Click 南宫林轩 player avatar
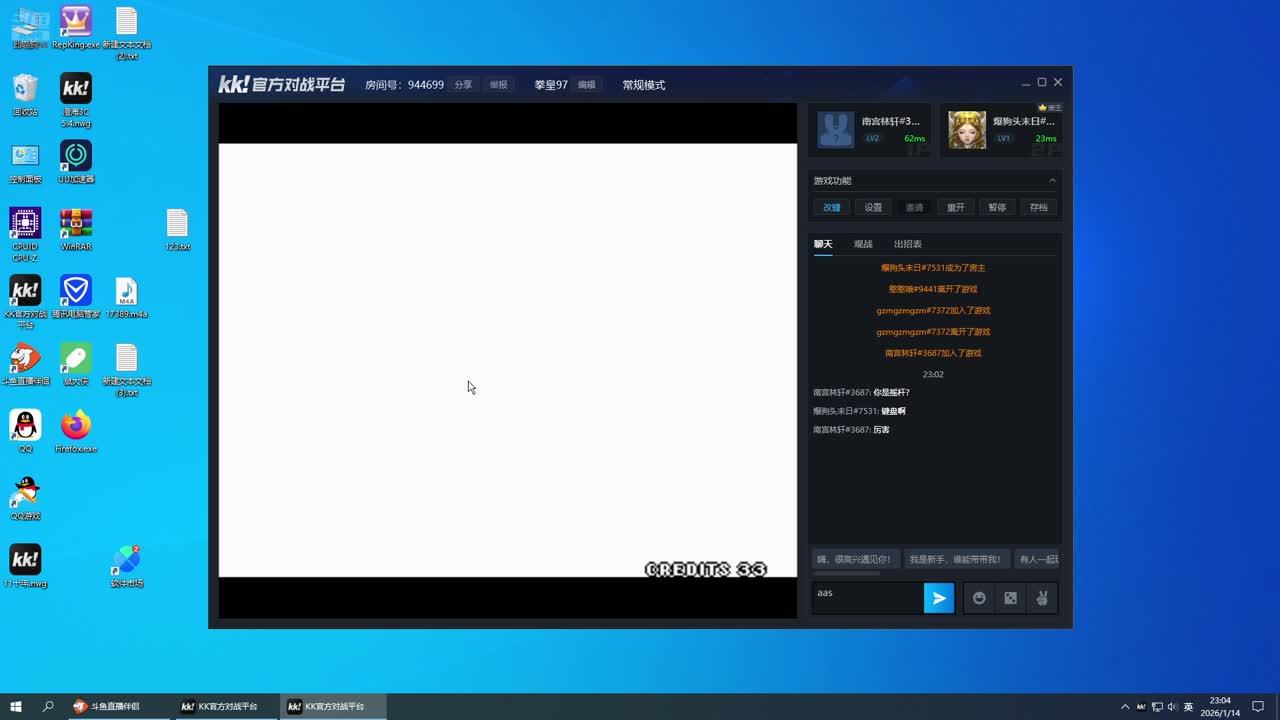 836,130
